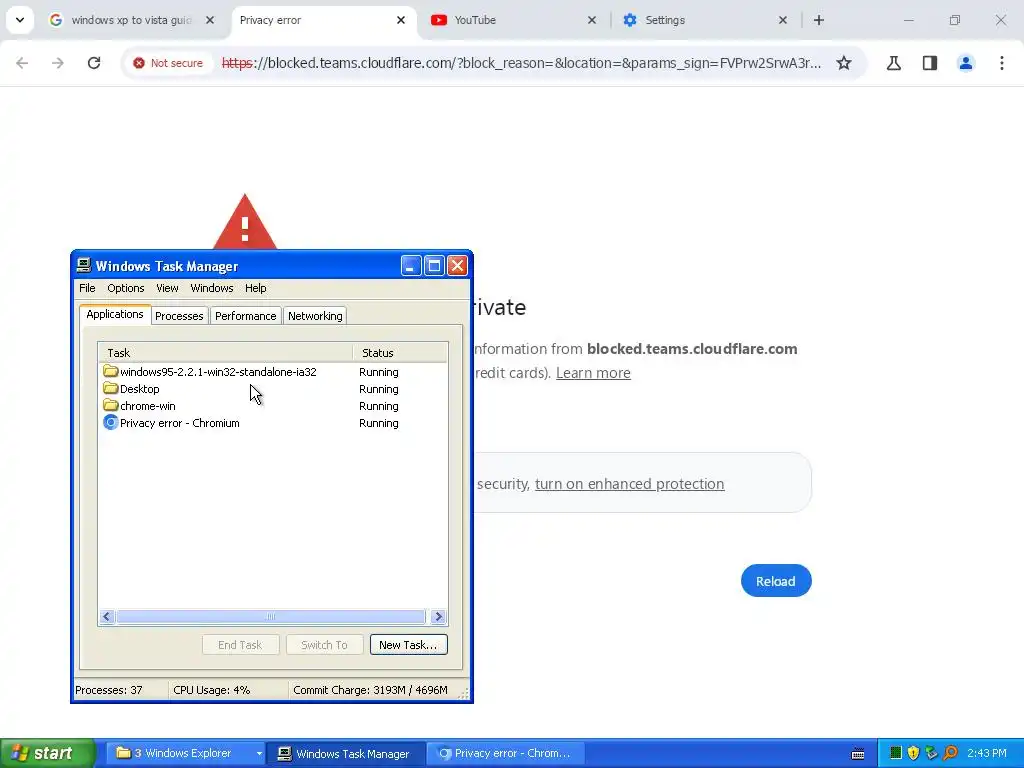Click the on-screen keyboard taskbar icon
This screenshot has width=1024, height=768.
click(x=858, y=754)
